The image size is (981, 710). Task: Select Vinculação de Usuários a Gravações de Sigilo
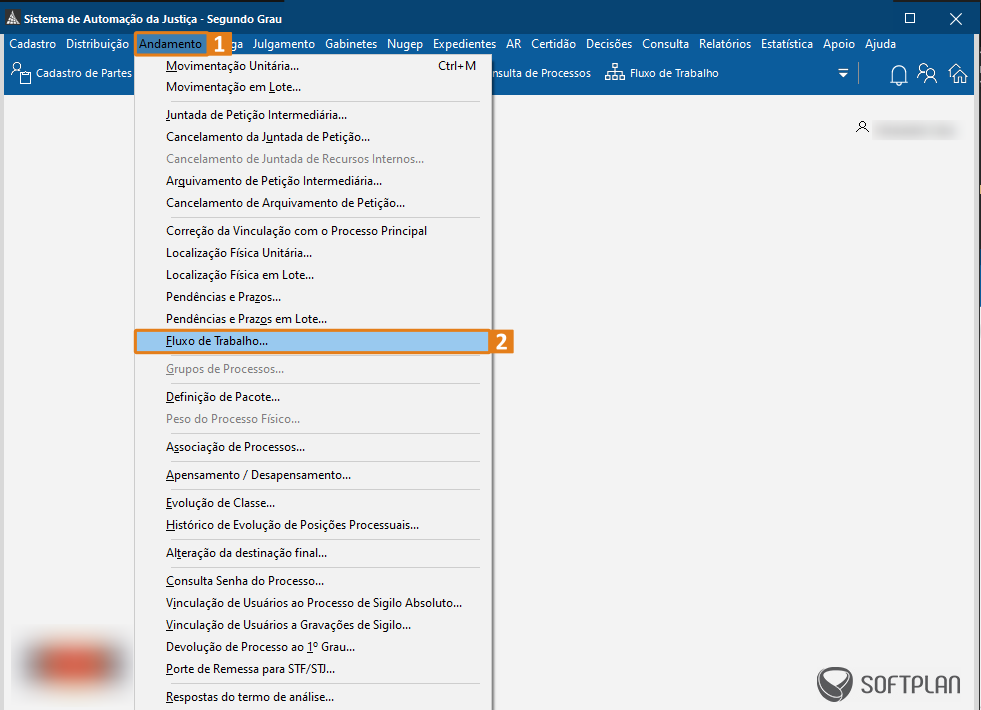tap(313, 625)
